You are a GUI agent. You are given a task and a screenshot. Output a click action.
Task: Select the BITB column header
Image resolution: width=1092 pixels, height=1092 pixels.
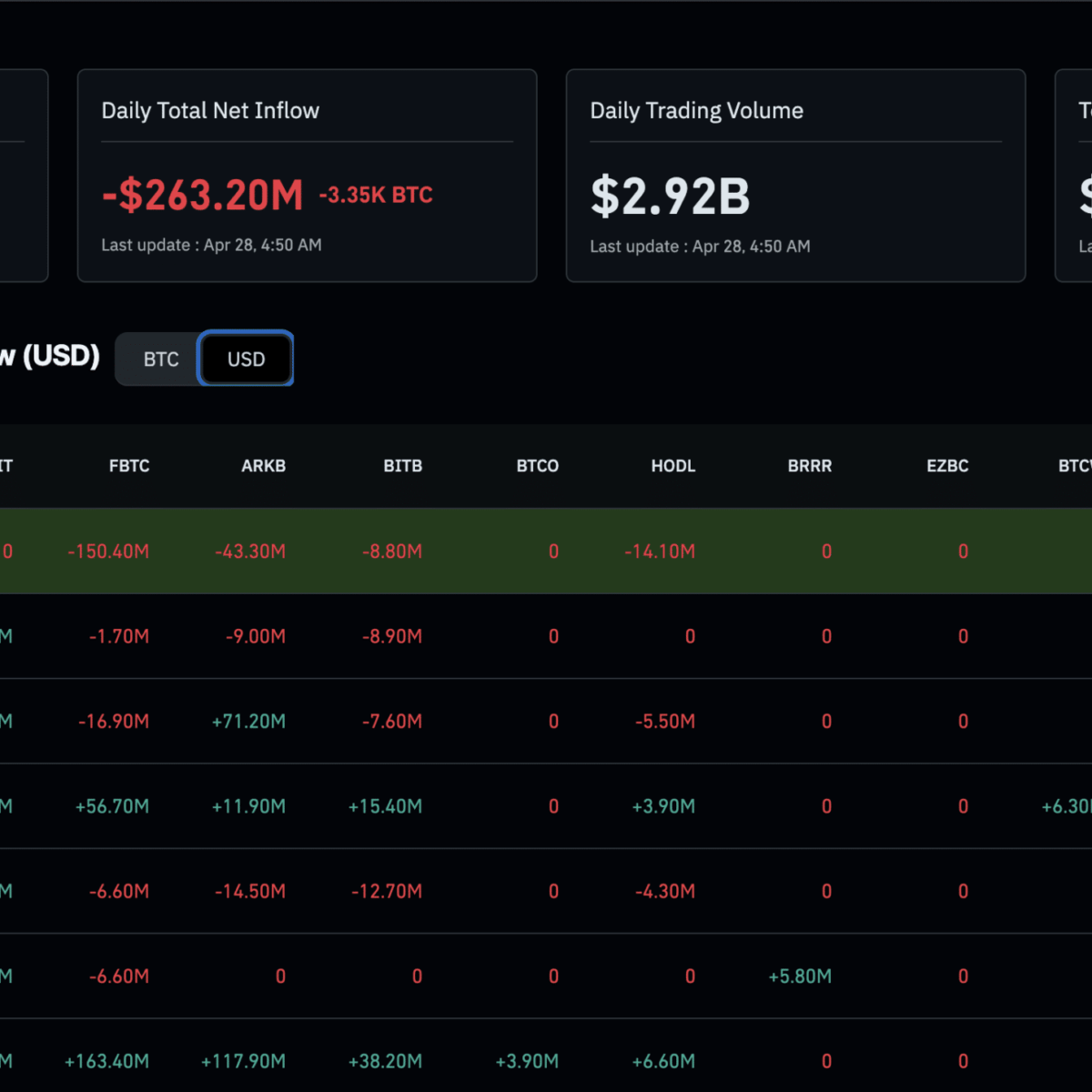(402, 466)
